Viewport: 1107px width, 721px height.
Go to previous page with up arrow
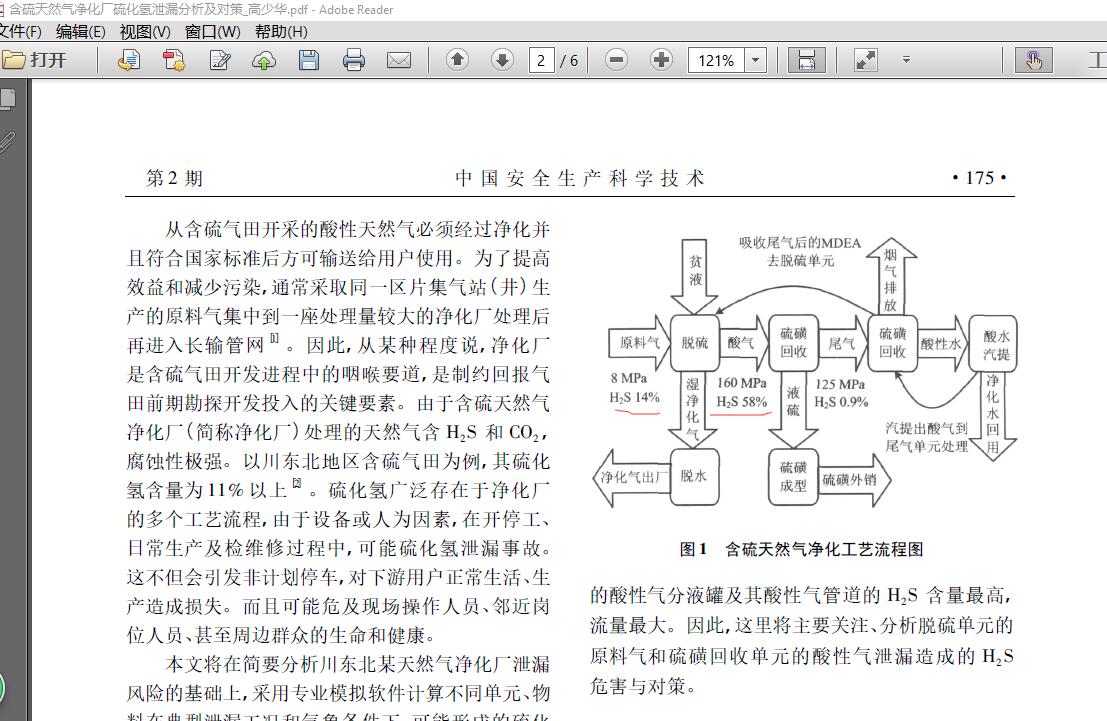(x=457, y=60)
